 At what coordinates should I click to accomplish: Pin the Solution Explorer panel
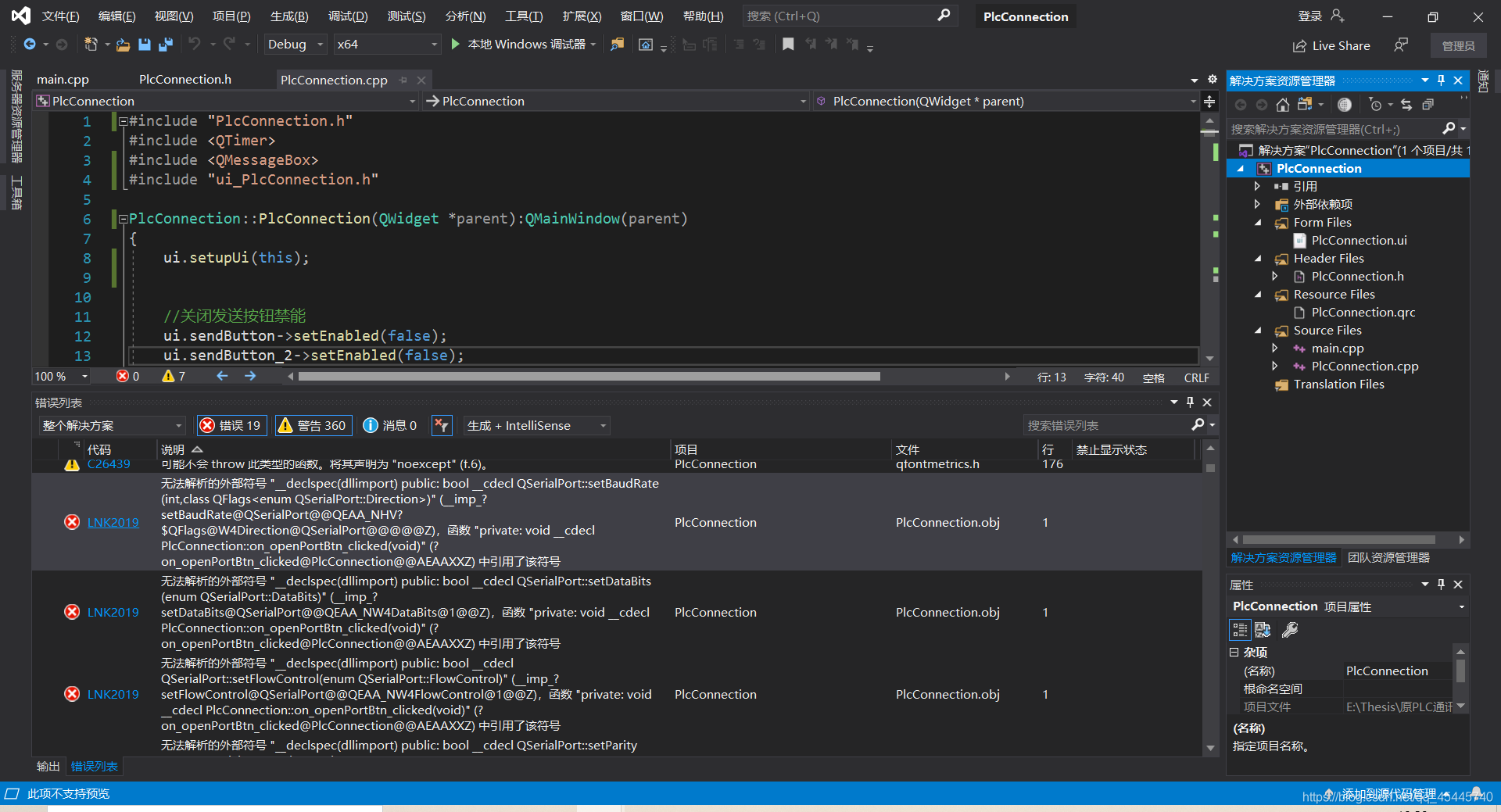pos(1441,80)
